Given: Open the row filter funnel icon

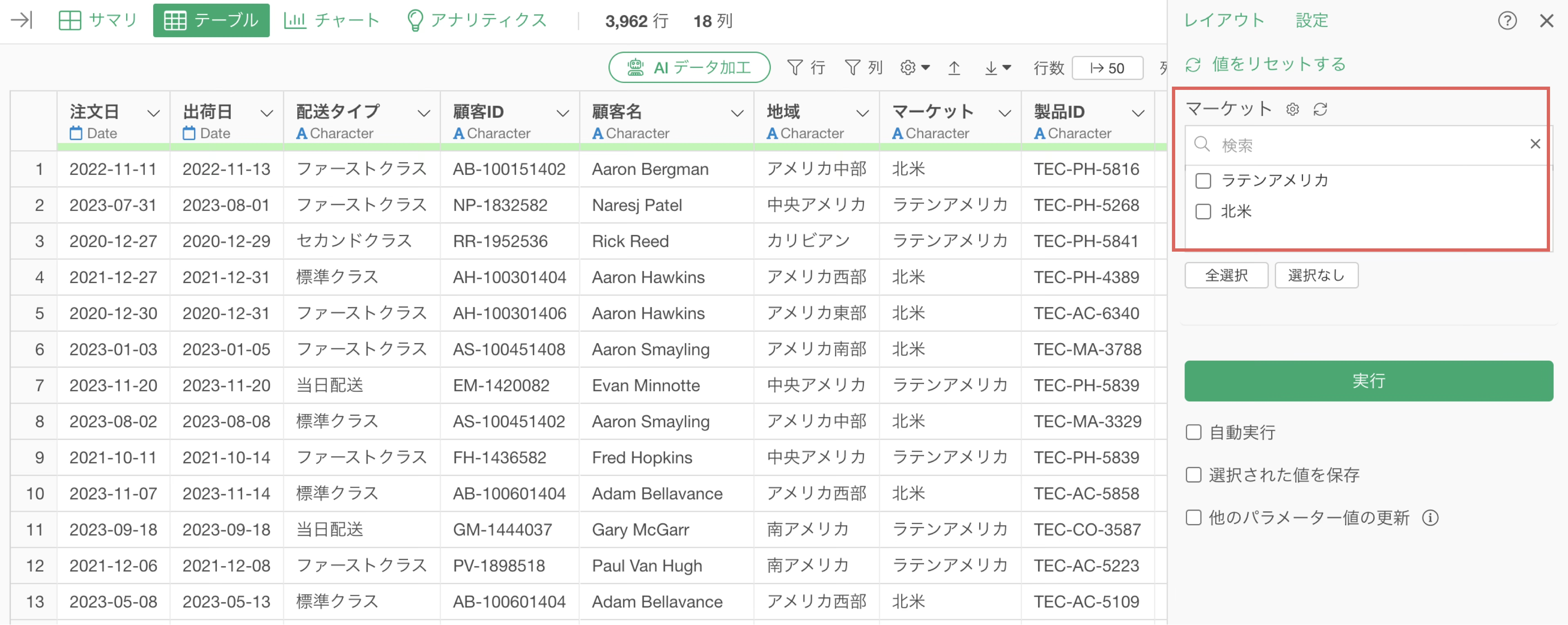Looking at the screenshot, I should tap(795, 68).
